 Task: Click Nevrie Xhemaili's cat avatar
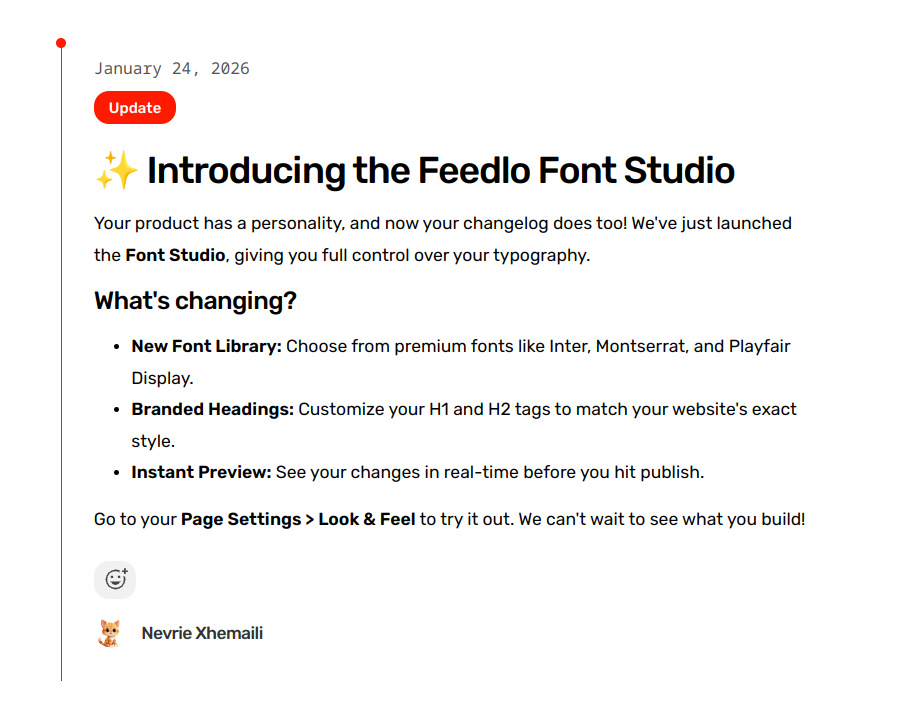click(x=109, y=633)
